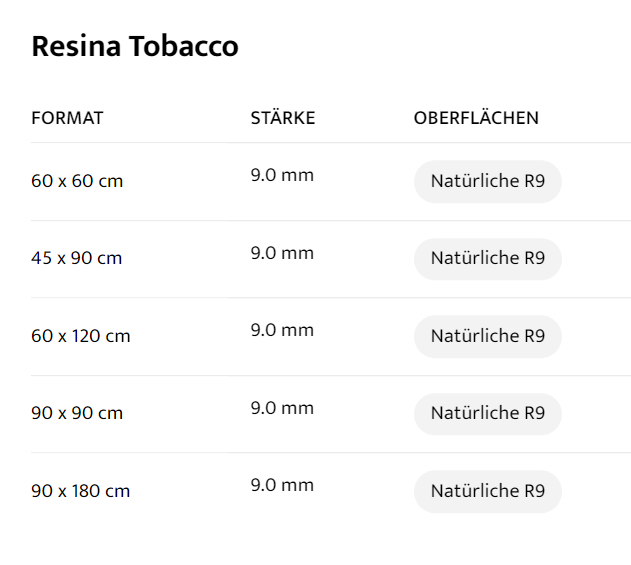The image size is (631, 565).
Task: Click Natürliche R9 chip for 90 x 180 cm
Action: [488, 491]
